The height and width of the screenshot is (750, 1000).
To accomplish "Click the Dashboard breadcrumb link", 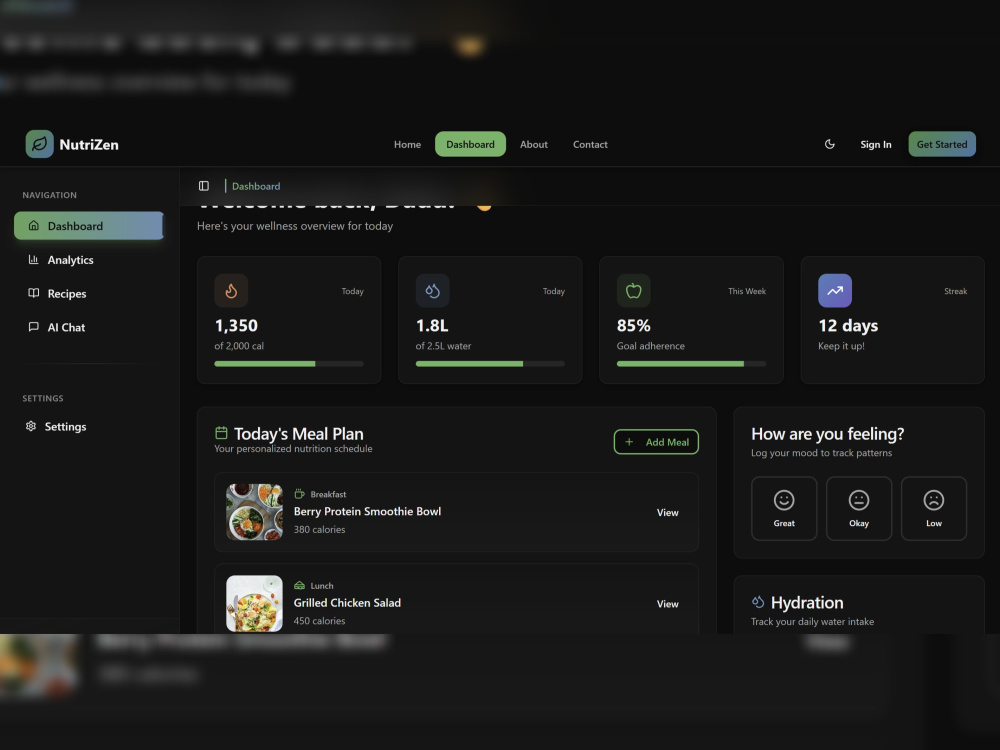I will (256, 186).
